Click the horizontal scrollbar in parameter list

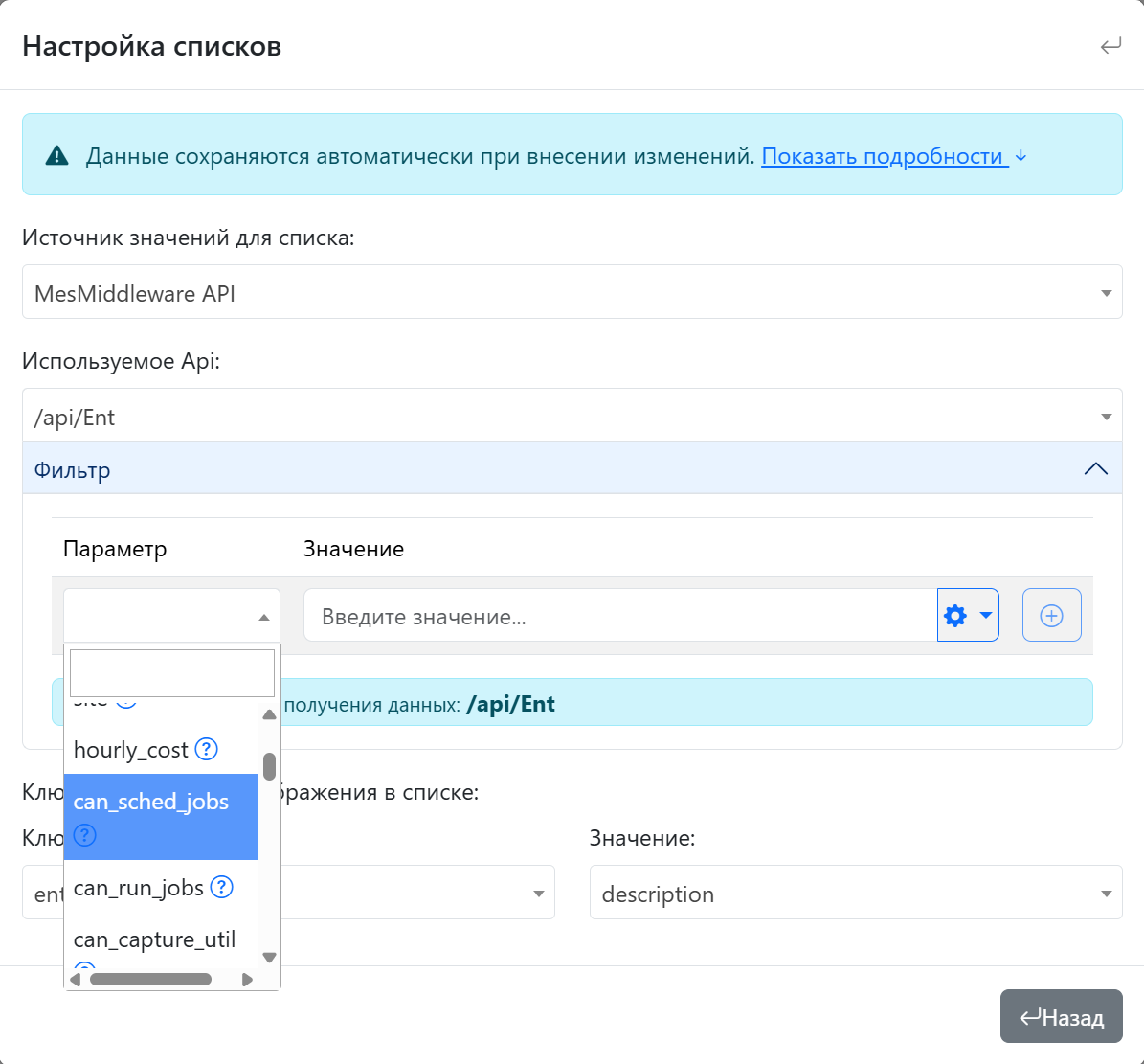150,979
